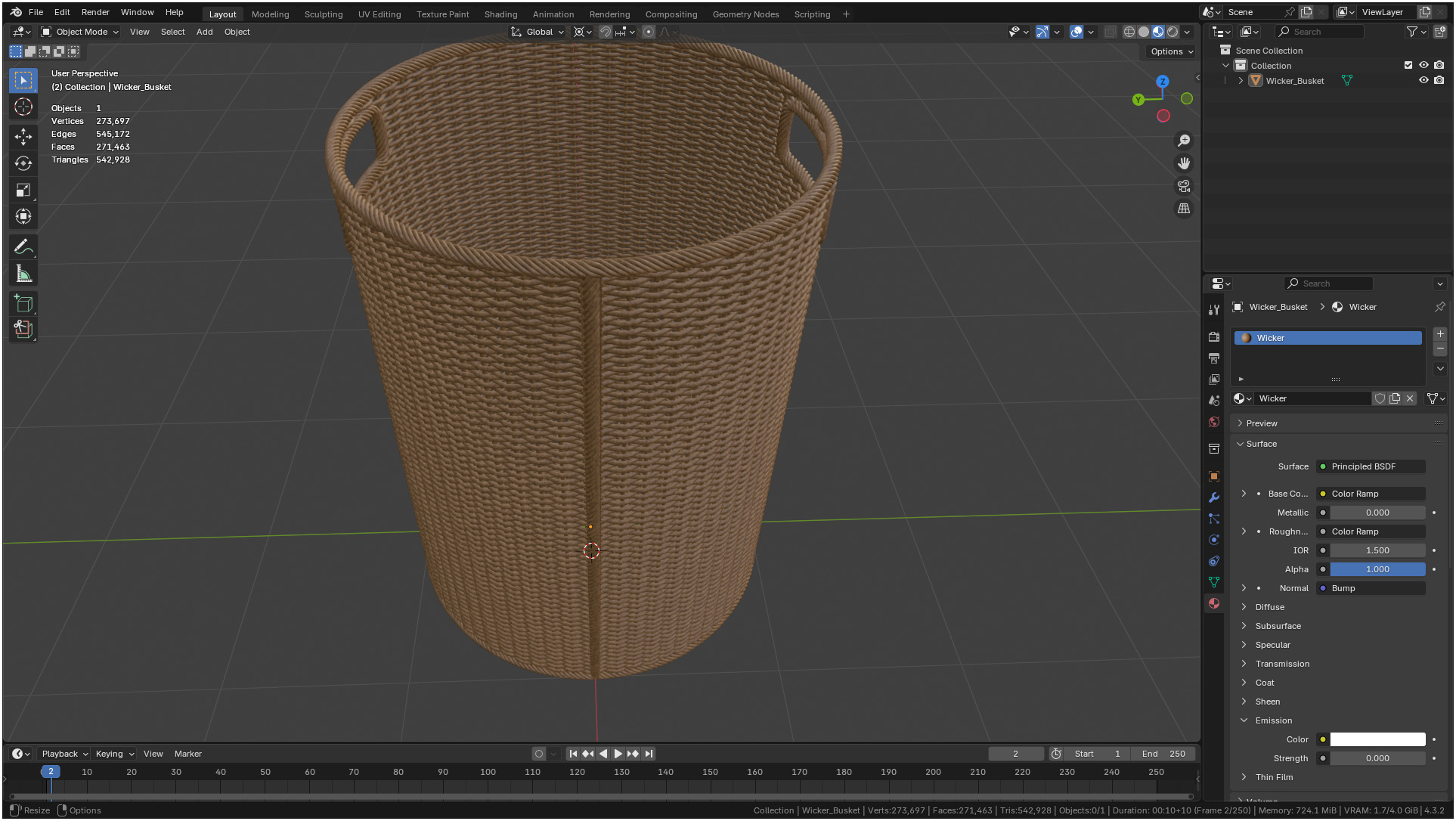The image size is (1456, 821).
Task: Click the pan view hand icon
Action: coord(1184,163)
